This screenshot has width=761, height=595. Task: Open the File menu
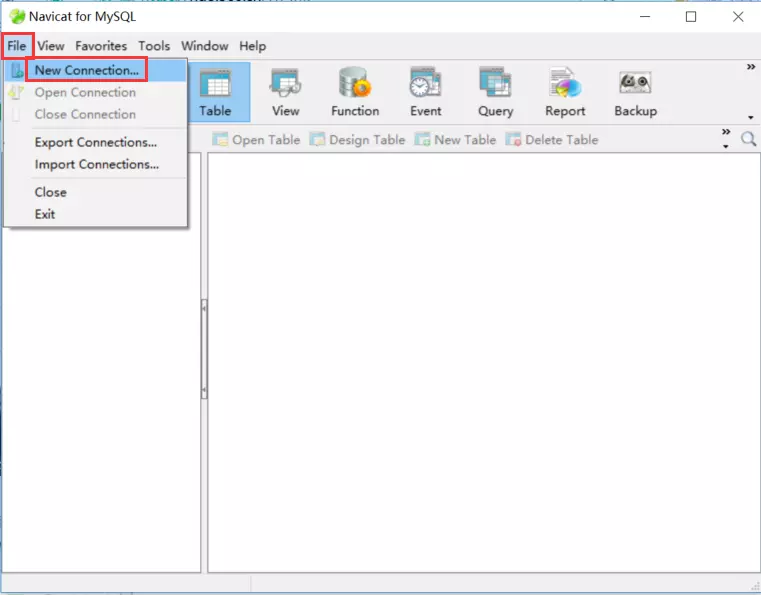point(17,46)
